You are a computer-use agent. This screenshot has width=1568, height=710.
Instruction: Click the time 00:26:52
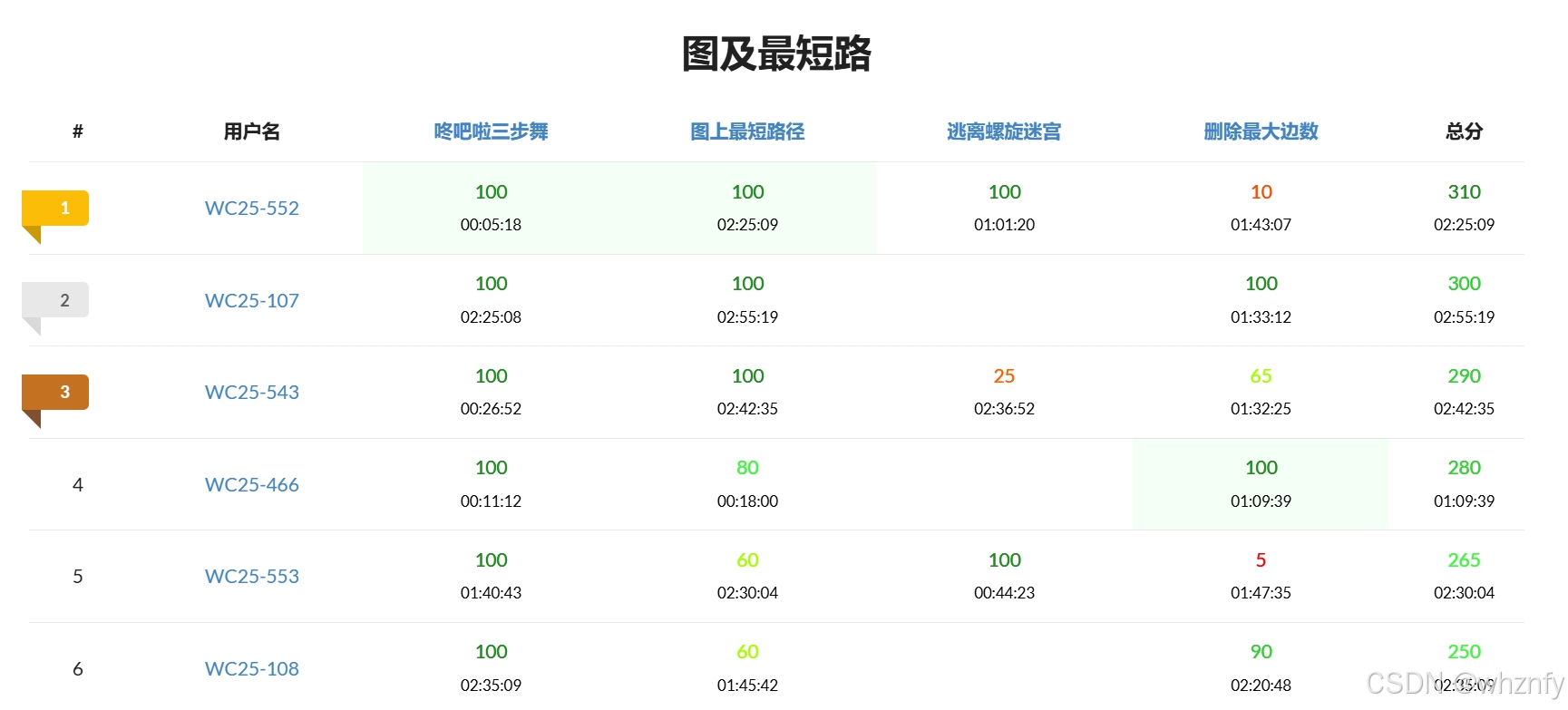(491, 409)
